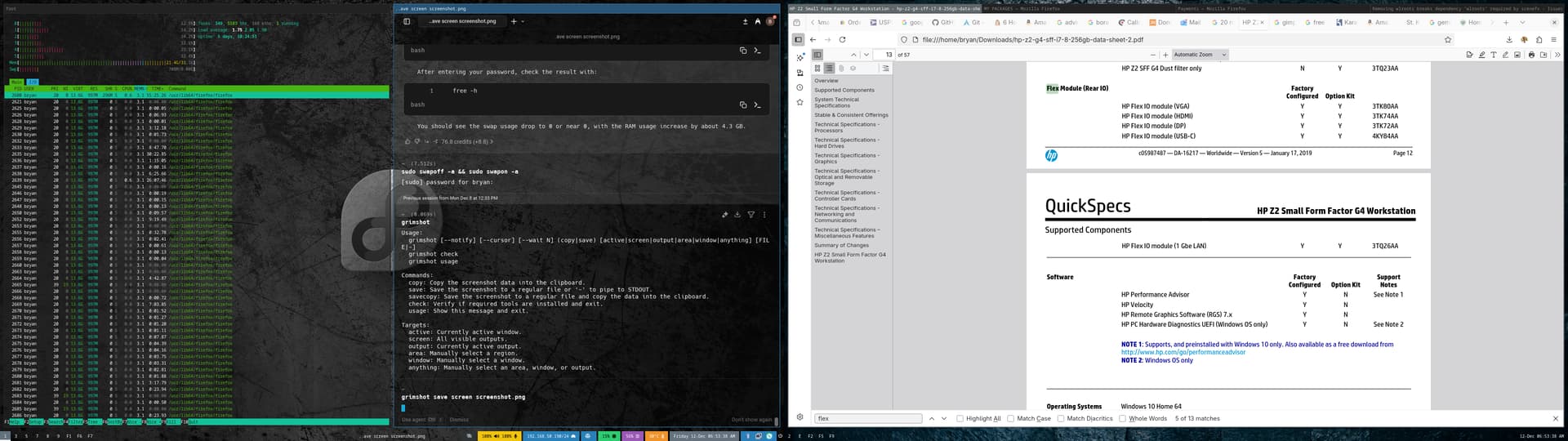
Task: Select the PDF text annotation tool
Action: tap(1494, 55)
